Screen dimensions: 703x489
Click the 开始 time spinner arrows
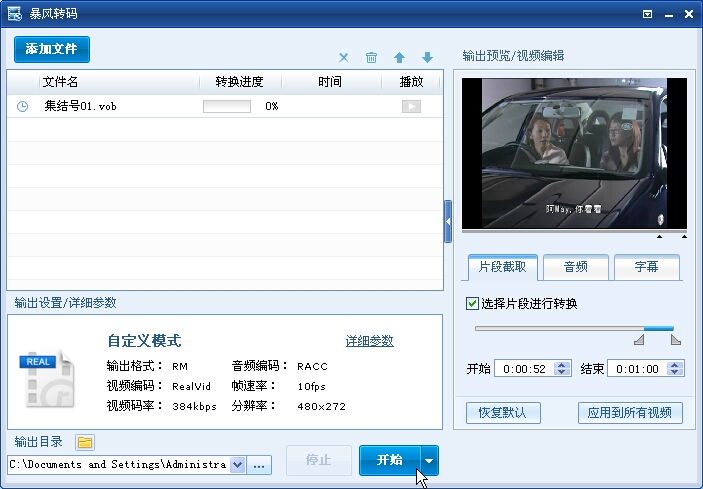(562, 369)
